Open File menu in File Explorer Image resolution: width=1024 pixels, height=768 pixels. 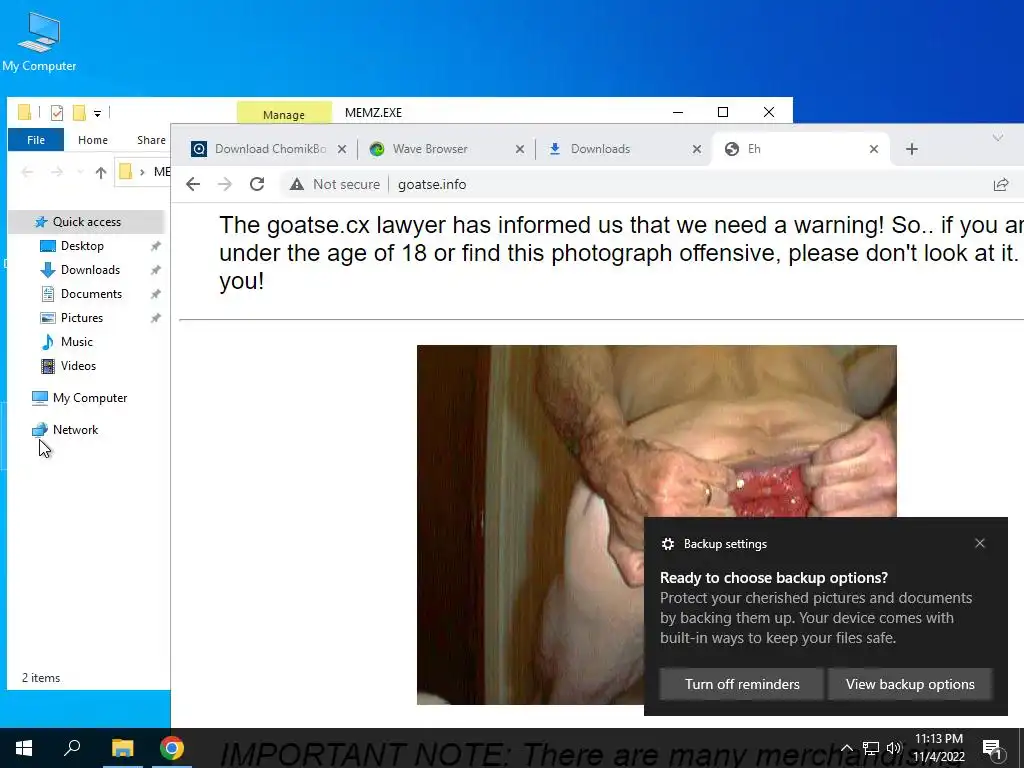pos(36,140)
